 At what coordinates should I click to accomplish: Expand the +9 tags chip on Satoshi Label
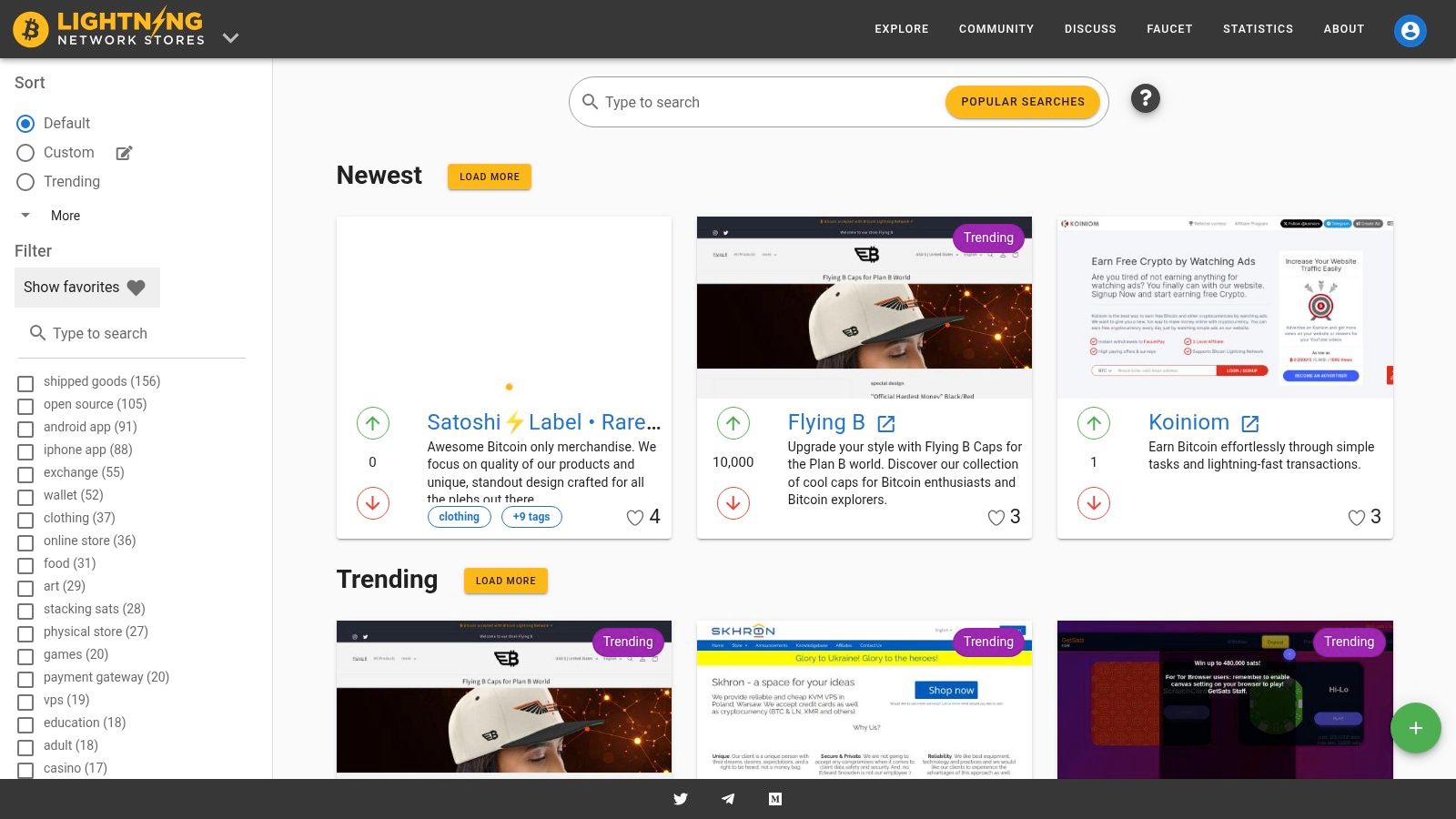point(531,517)
